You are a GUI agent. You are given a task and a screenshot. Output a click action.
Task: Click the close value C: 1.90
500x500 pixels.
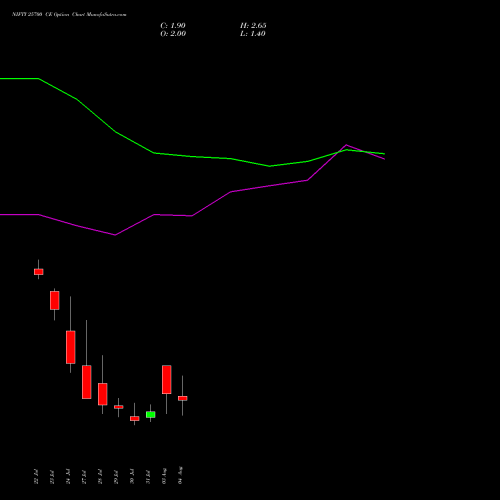[x=173, y=26]
